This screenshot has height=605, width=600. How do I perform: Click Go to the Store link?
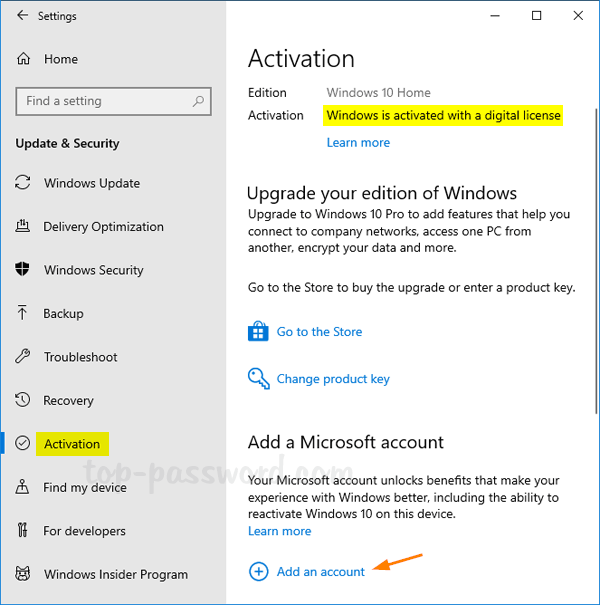click(319, 331)
